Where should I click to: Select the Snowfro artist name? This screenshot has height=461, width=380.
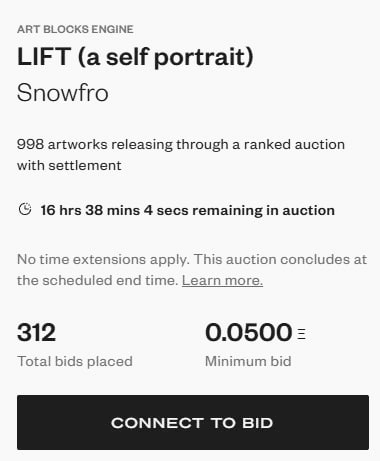pyautogui.click(x=63, y=93)
